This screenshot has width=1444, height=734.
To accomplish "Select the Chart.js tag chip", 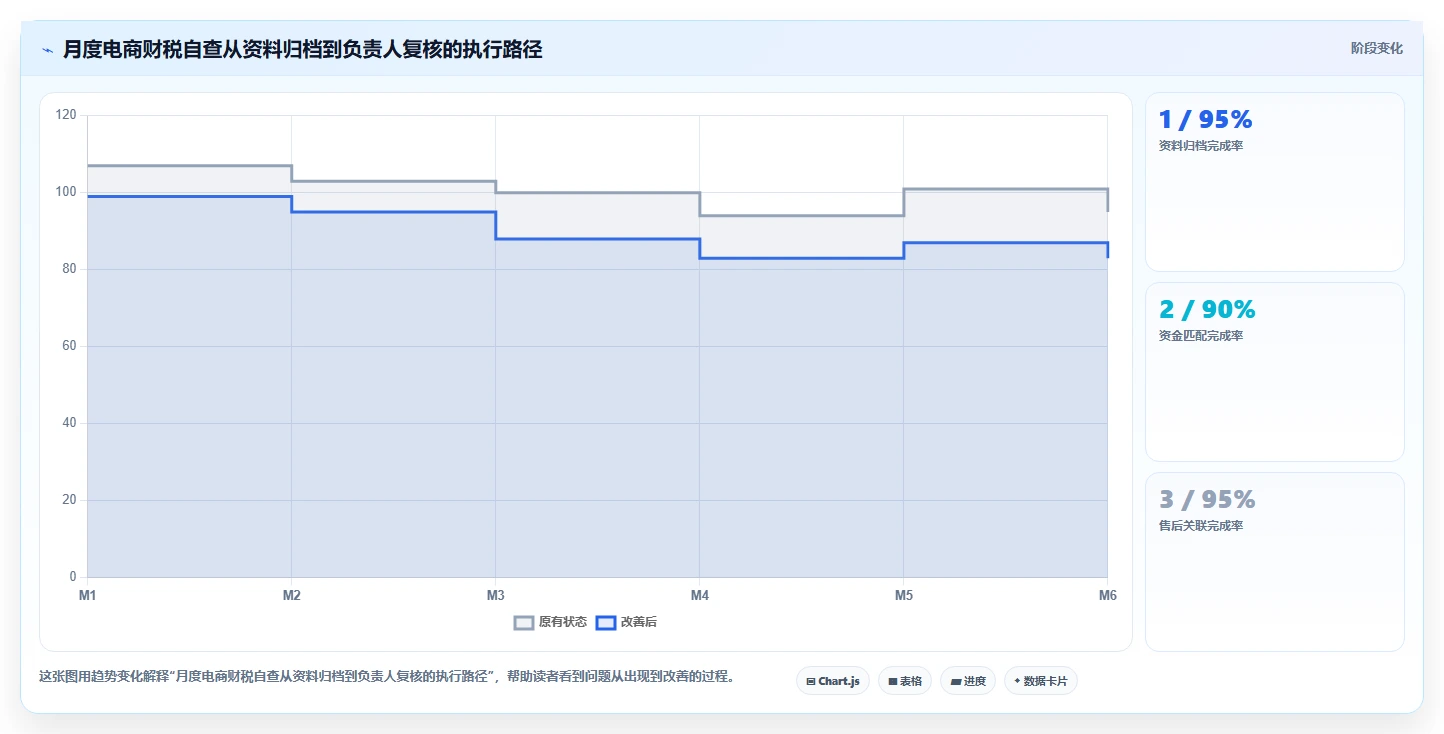I will click(833, 681).
